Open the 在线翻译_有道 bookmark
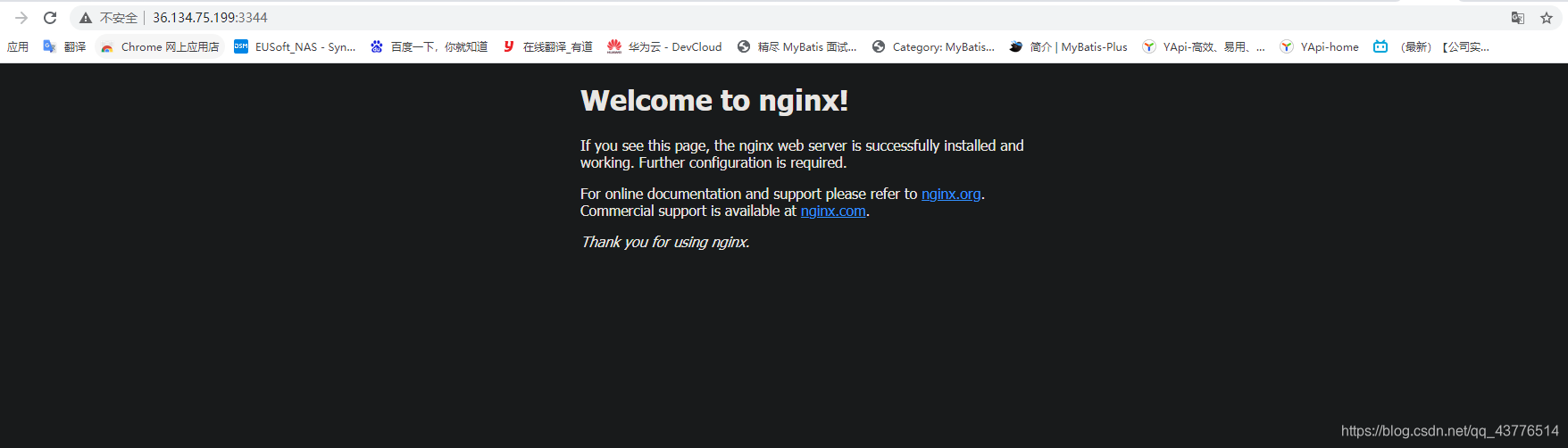The image size is (1568, 448). pos(547,47)
